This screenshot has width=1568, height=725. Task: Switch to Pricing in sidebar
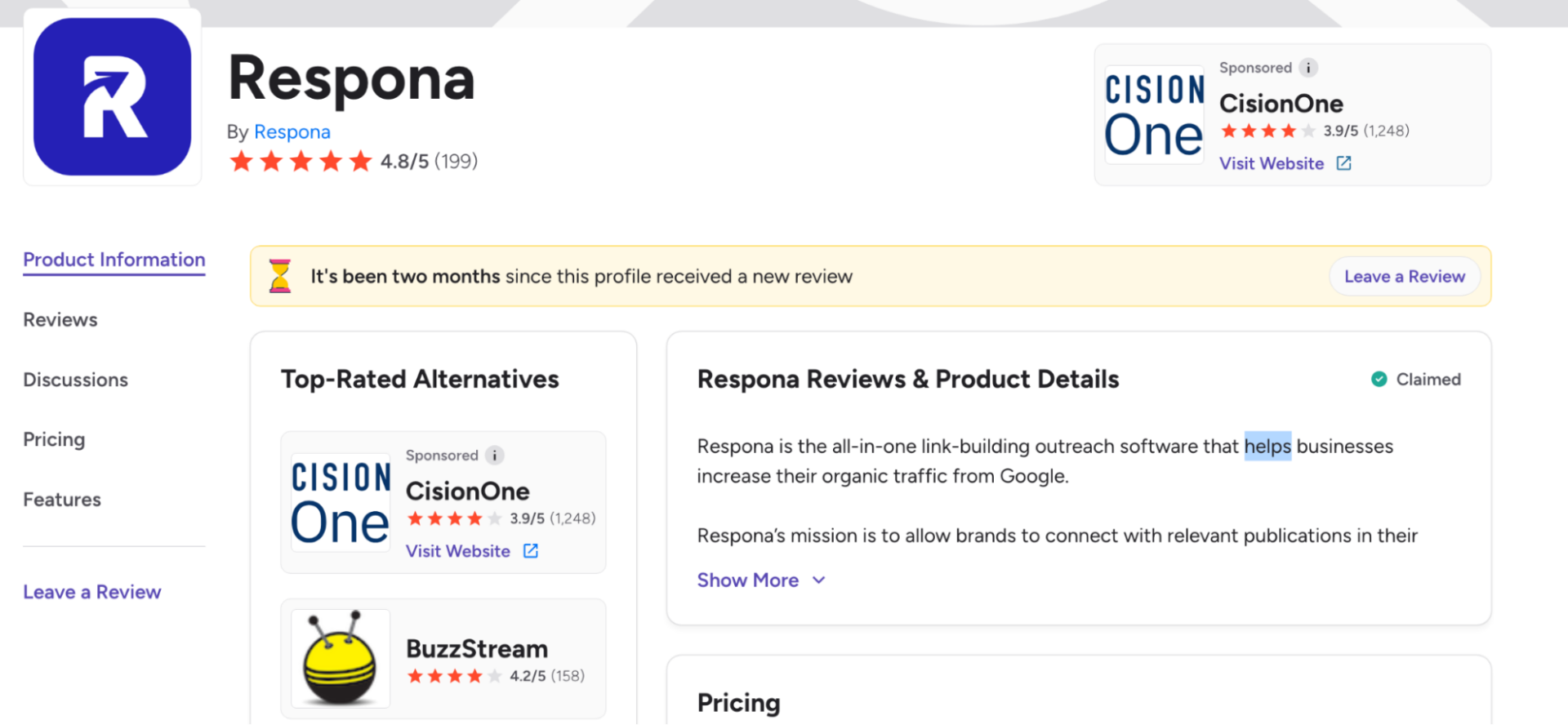click(x=54, y=440)
